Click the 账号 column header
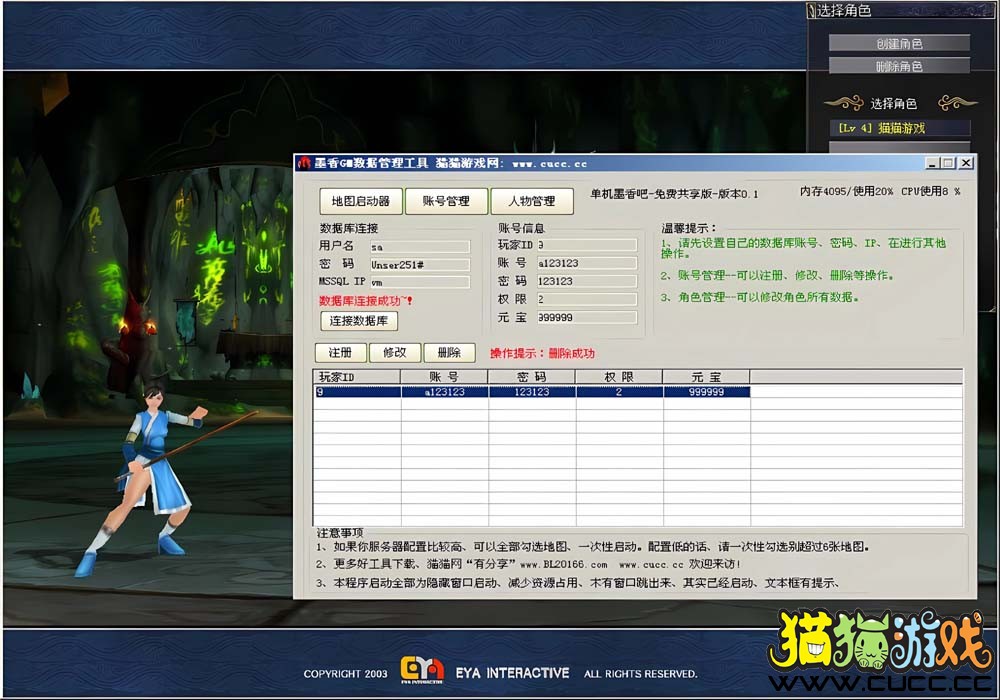The width and height of the screenshot is (1000, 700). (445, 377)
